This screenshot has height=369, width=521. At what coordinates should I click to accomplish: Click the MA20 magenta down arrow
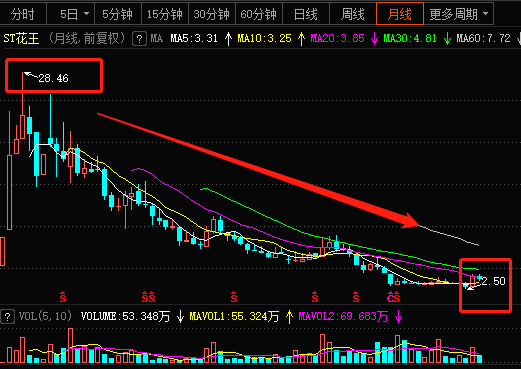point(374,39)
